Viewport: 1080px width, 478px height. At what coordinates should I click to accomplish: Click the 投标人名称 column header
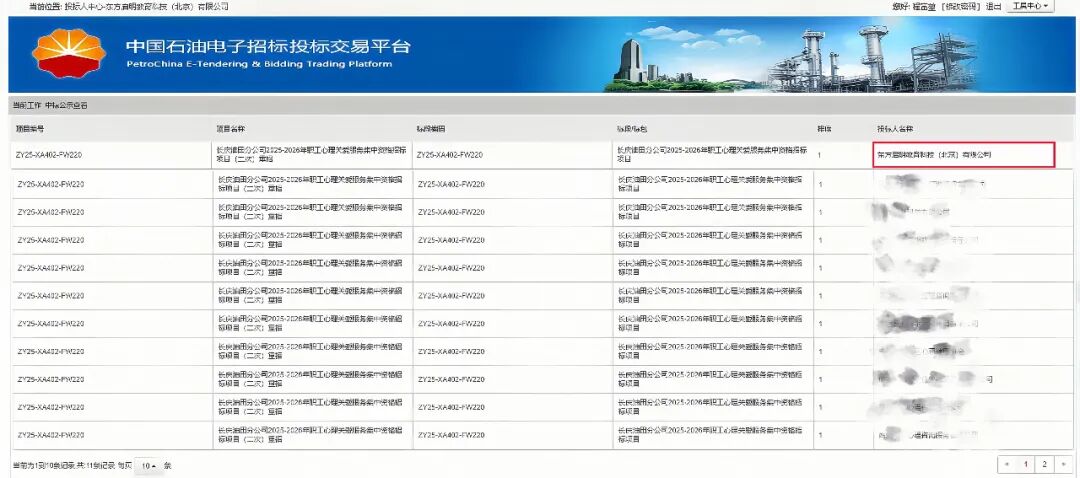(894, 129)
